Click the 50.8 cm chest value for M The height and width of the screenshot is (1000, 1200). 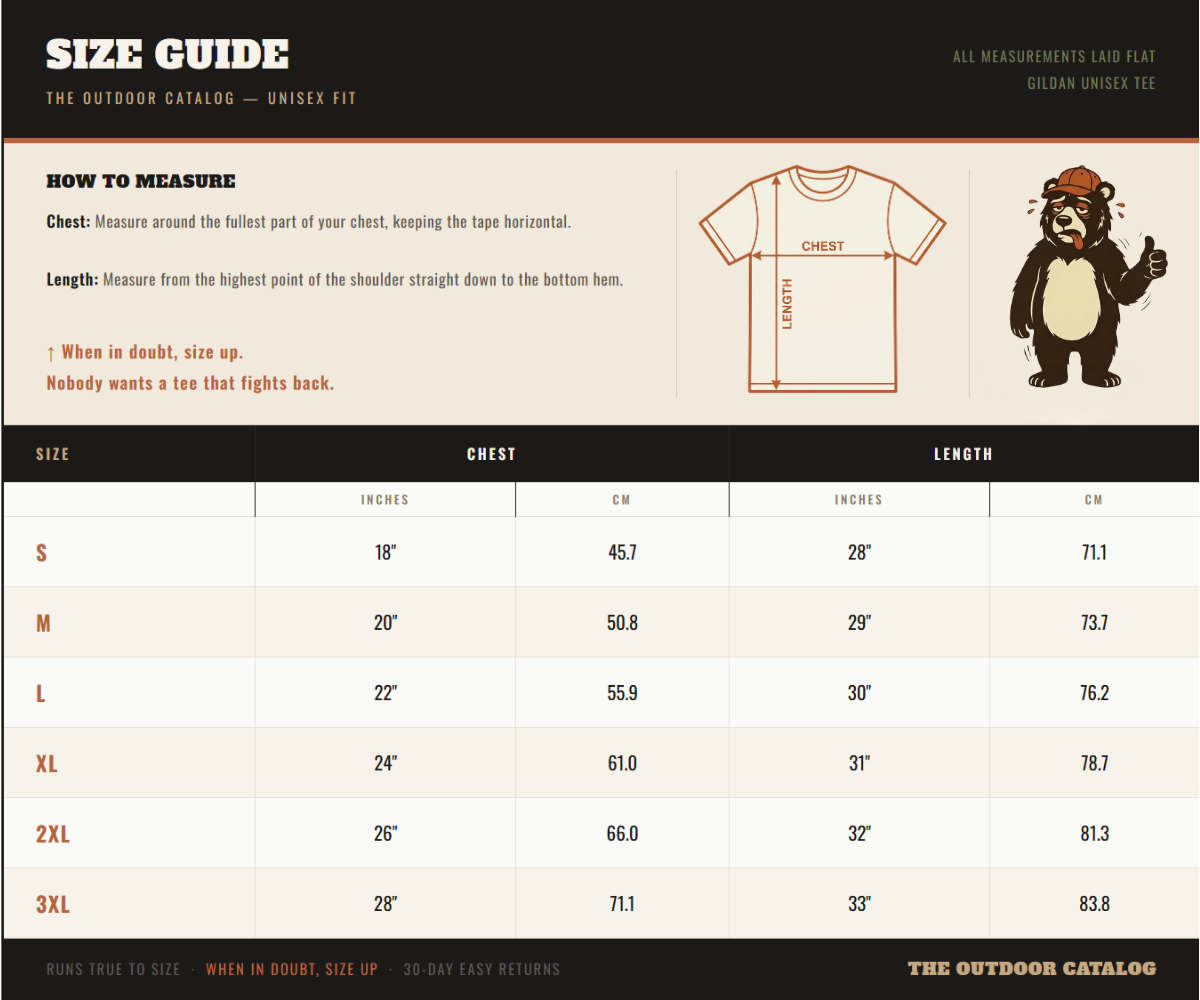point(622,623)
